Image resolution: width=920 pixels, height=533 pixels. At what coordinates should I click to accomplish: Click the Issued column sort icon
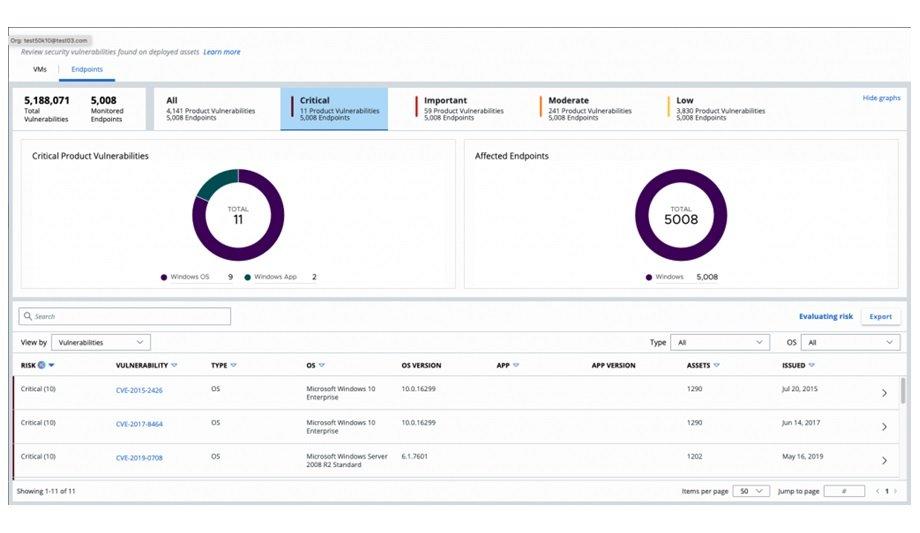click(812, 366)
